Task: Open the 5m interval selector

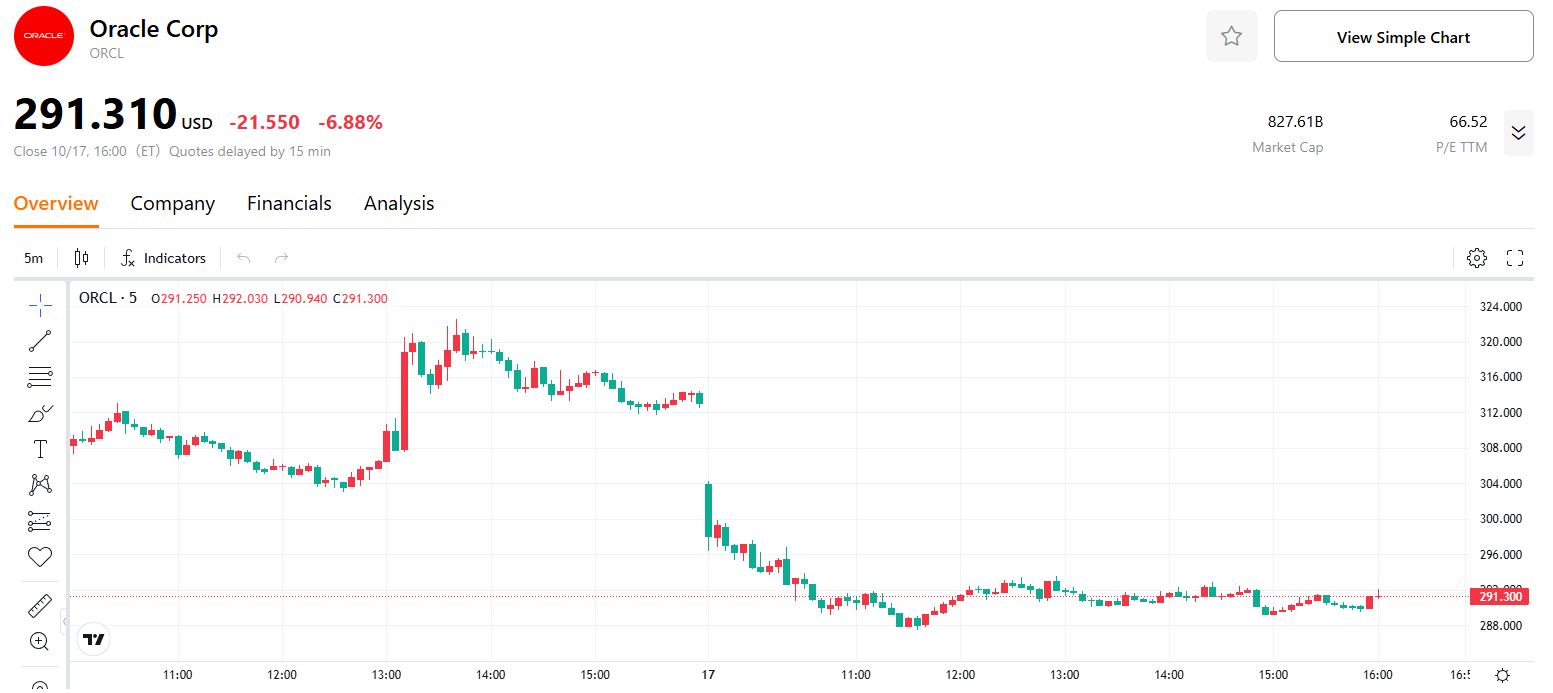Action: [33, 257]
